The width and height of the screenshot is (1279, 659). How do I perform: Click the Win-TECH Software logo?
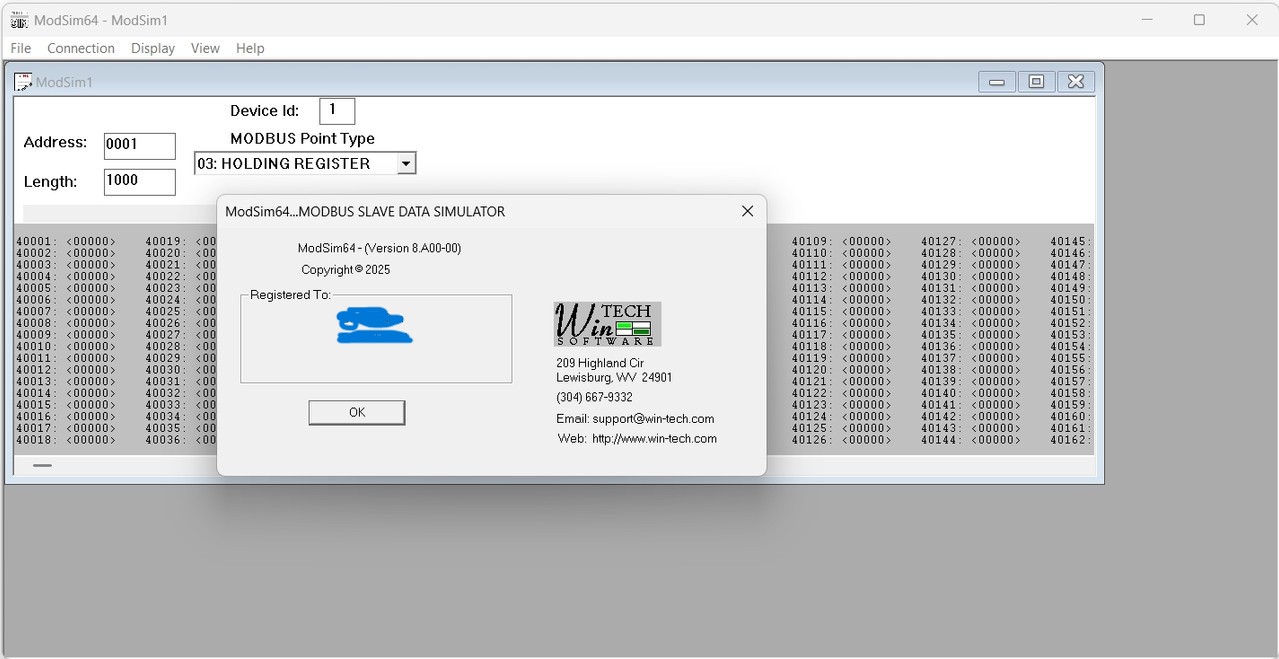(x=607, y=324)
